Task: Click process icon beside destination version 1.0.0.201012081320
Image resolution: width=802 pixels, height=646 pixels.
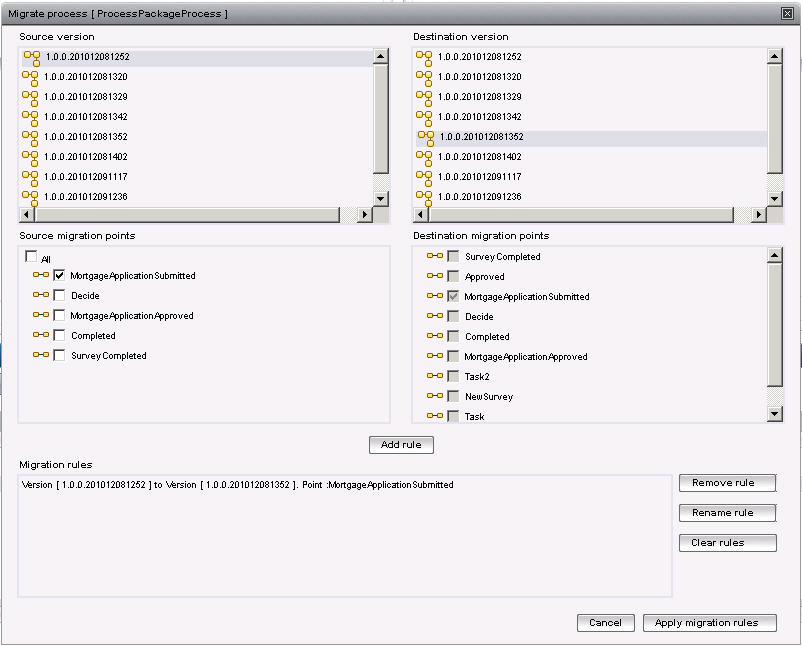Action: coord(424,78)
